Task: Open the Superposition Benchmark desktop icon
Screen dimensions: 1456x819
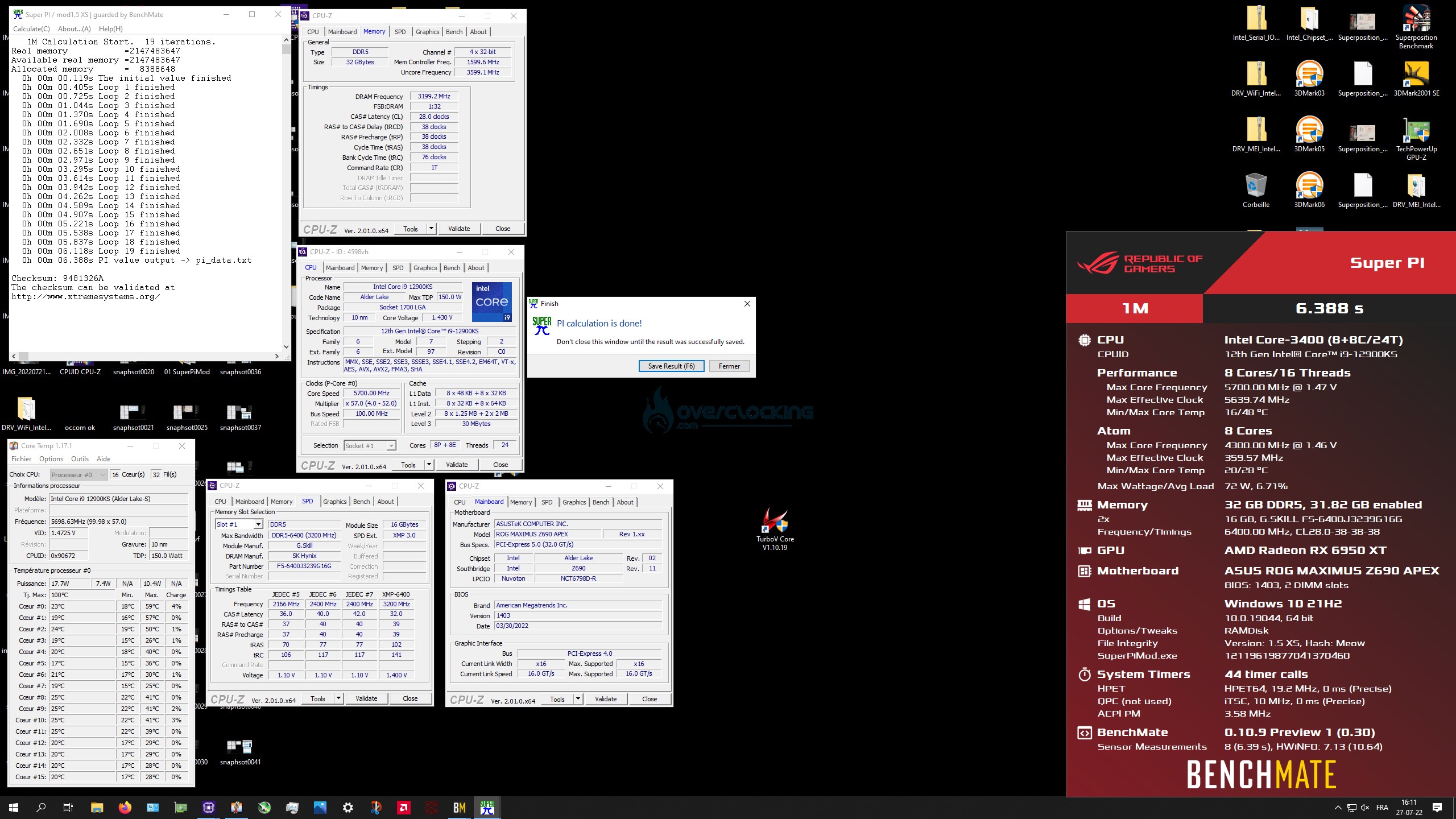Action: point(1416,27)
